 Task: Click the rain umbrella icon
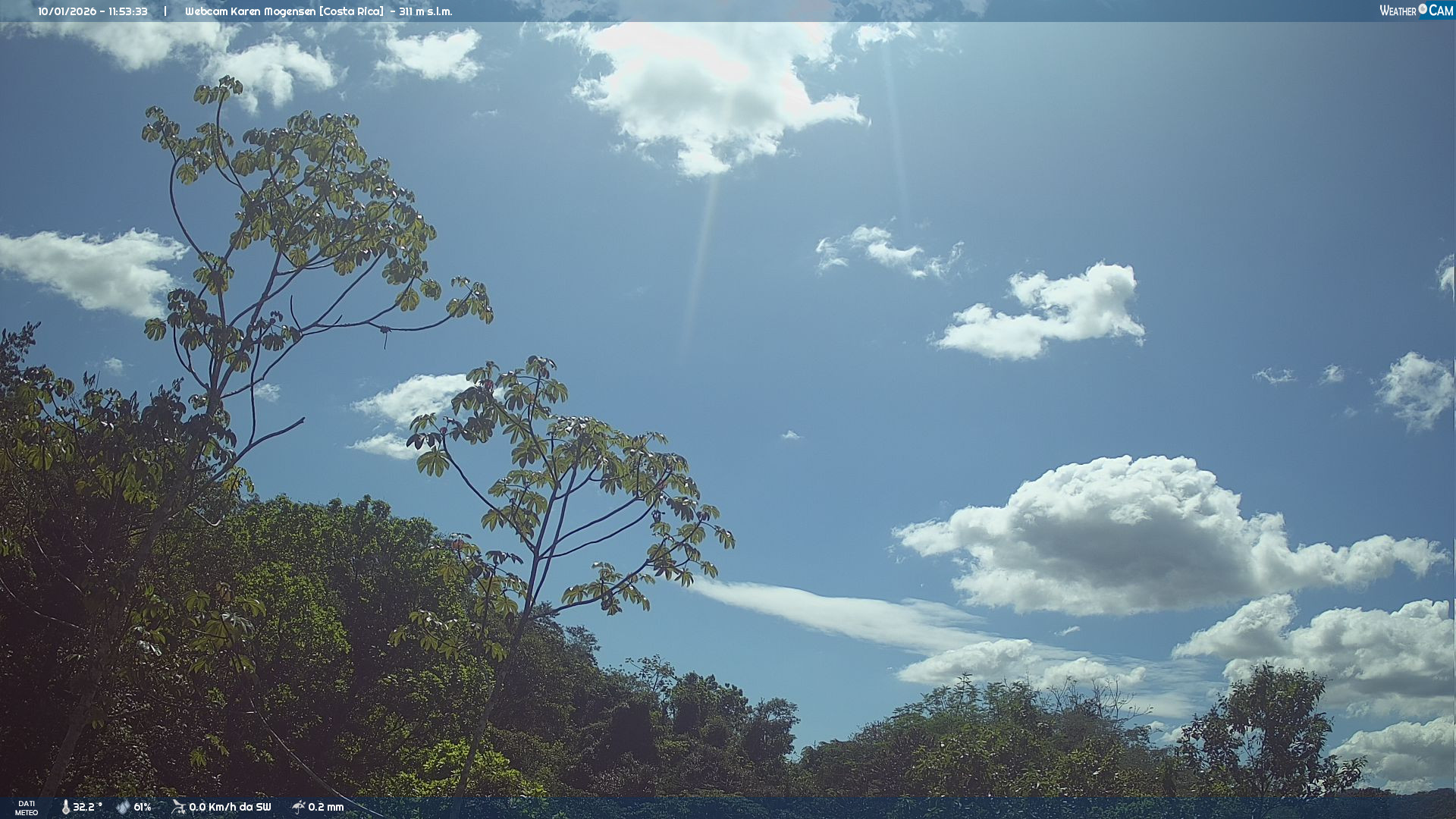(x=298, y=807)
